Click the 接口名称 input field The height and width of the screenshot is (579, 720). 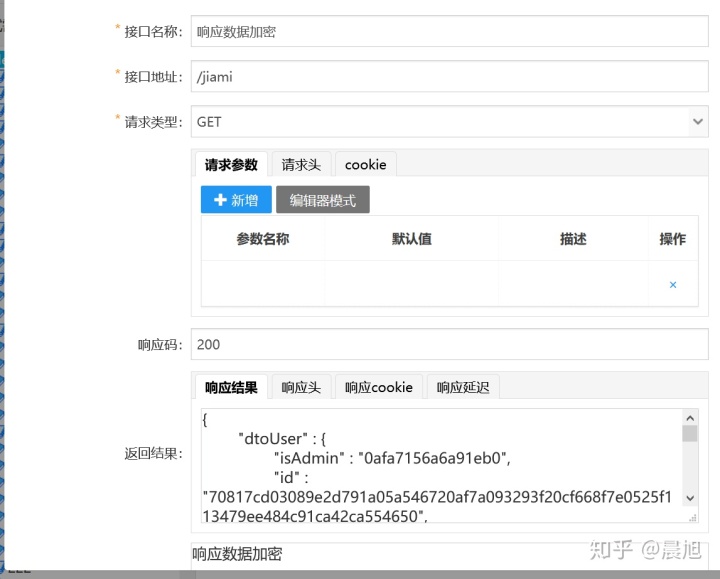point(450,31)
